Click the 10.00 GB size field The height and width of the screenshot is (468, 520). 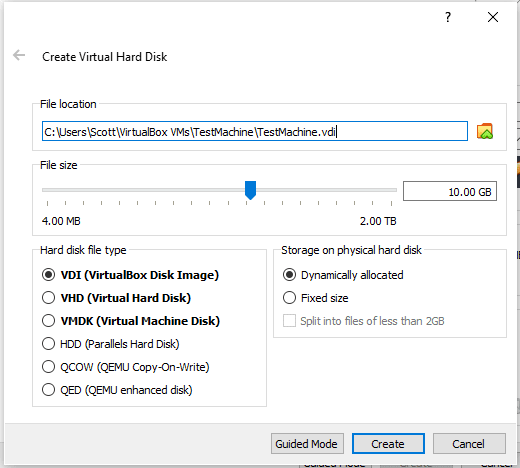(x=450, y=191)
